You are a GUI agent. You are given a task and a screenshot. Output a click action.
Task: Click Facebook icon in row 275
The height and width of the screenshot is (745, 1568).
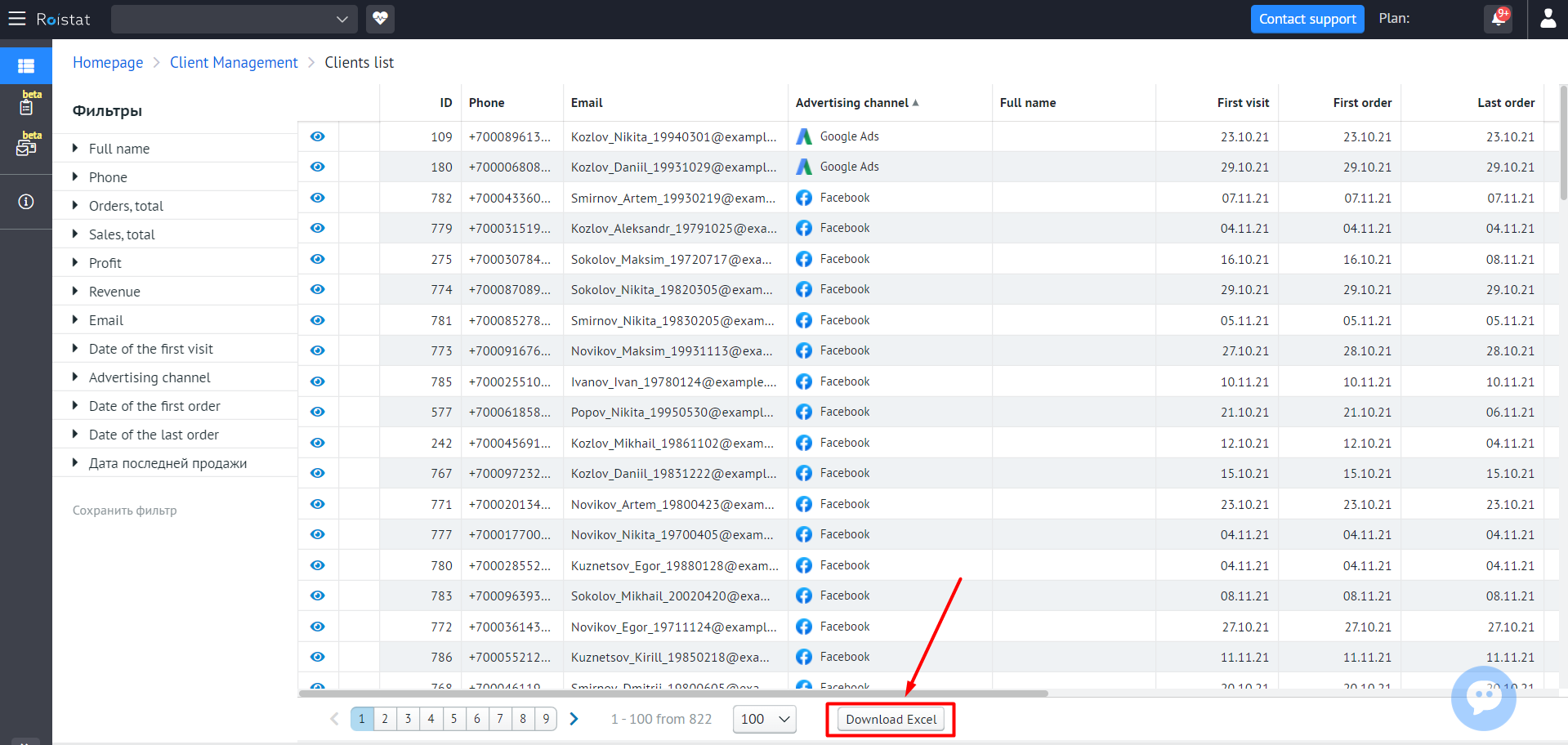[804, 259]
